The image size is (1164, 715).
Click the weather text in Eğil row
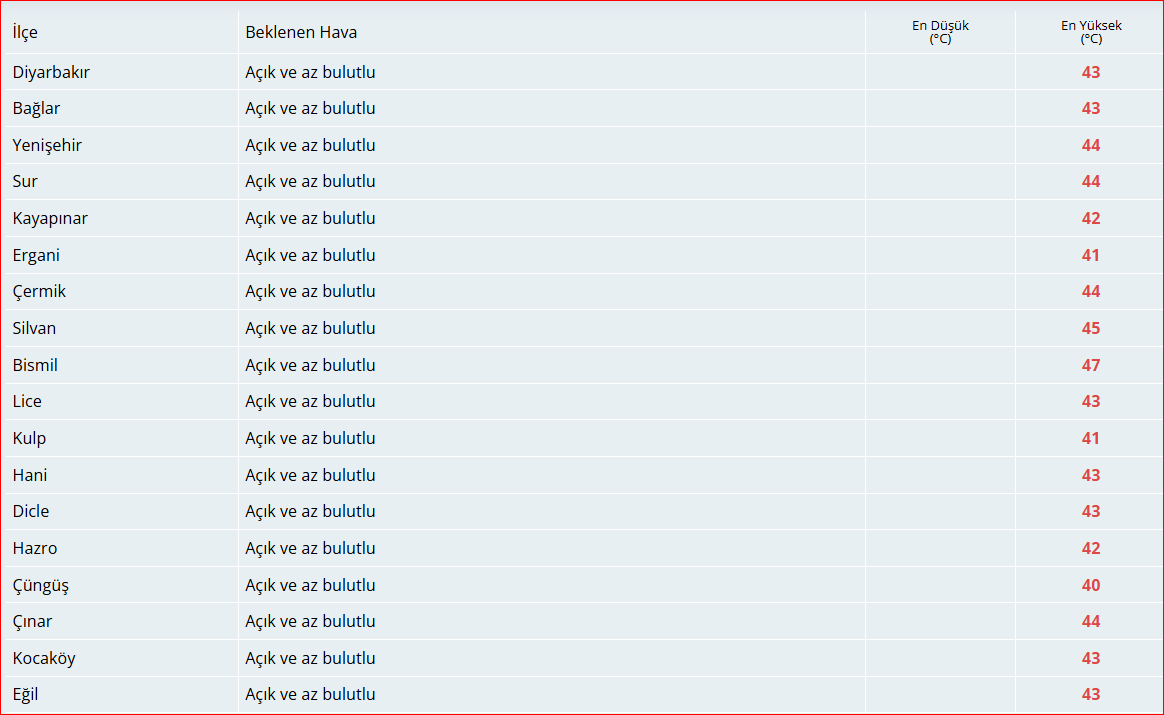(310, 694)
